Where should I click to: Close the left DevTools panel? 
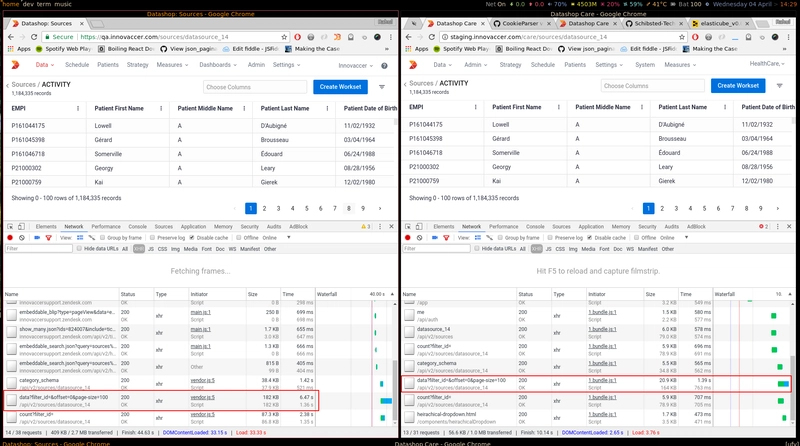click(x=391, y=227)
